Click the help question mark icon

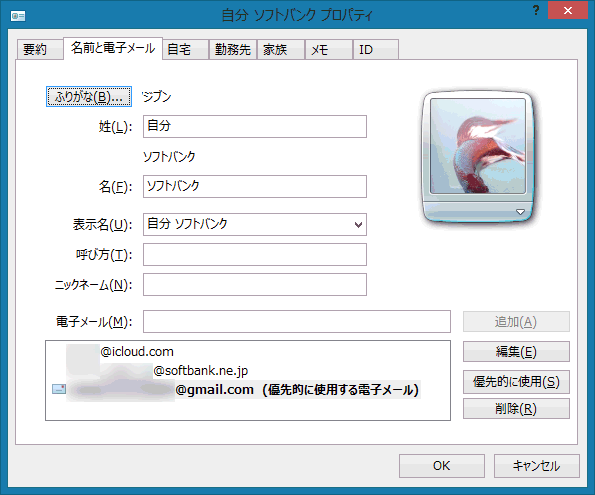coord(536,10)
